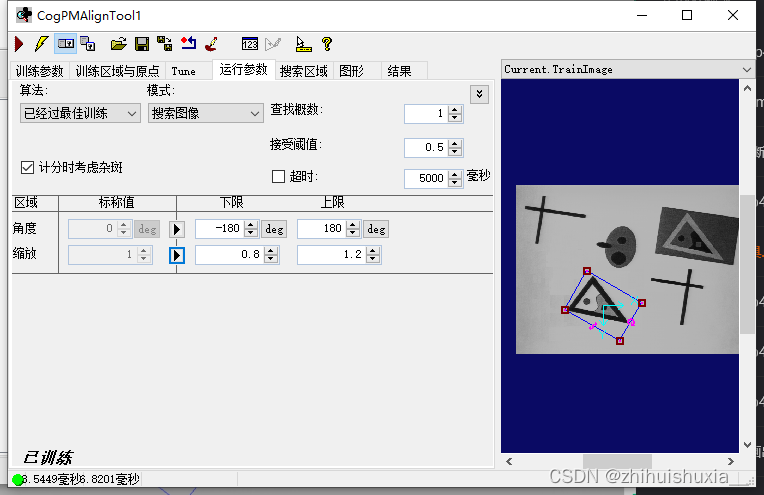This screenshot has height=495, width=764.
Task: Toggle the 角度 range arrow button
Action: click(177, 229)
